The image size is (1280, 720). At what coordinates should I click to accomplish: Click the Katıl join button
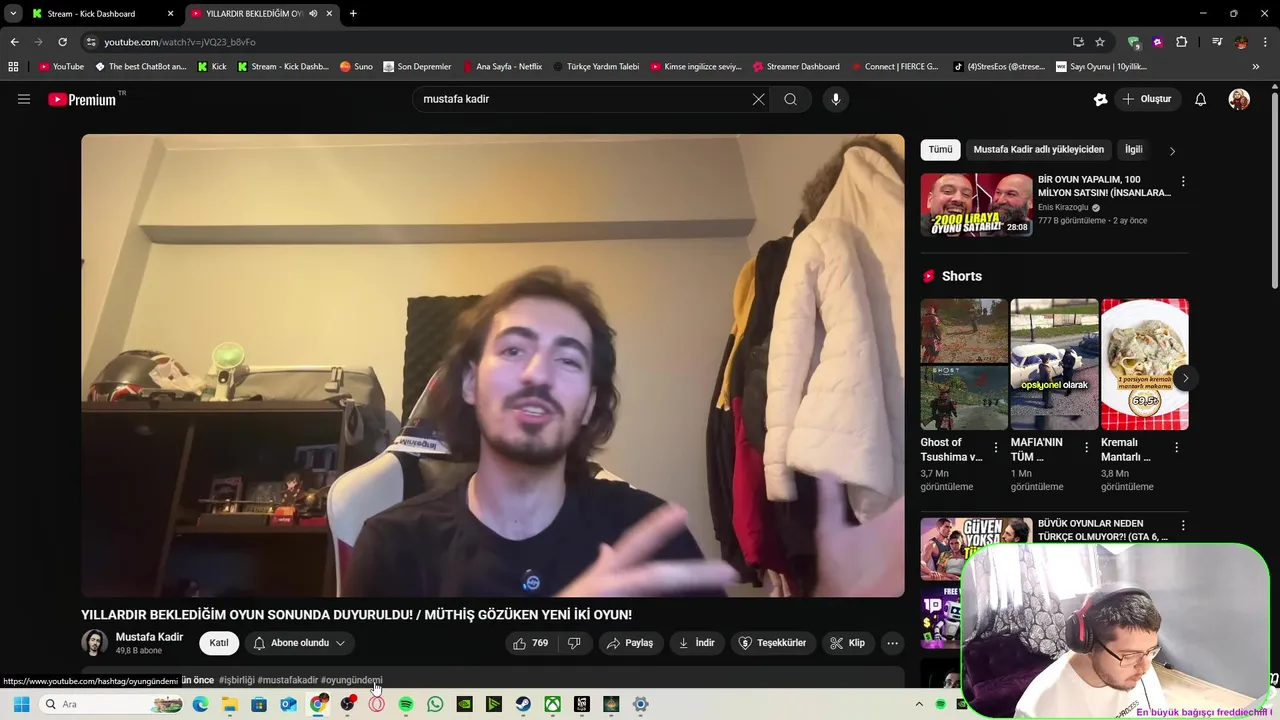219,643
